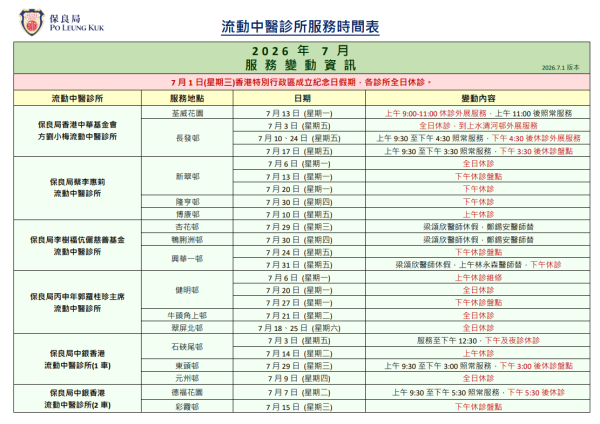Click '上午林永森醫師替' change text
Viewport: 600px width, 424px height.
pyautogui.click(x=490, y=265)
